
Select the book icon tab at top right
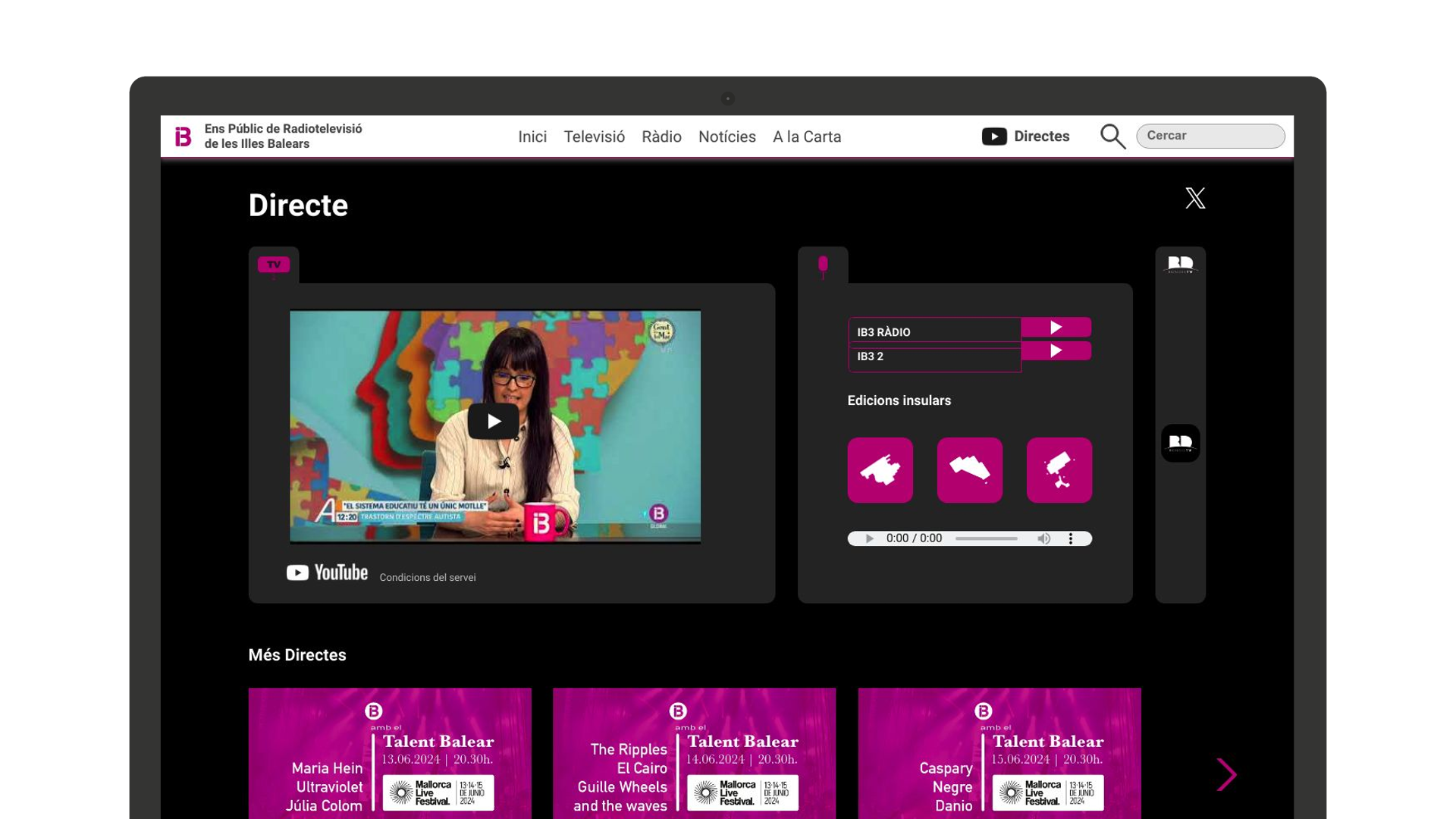(x=1180, y=265)
